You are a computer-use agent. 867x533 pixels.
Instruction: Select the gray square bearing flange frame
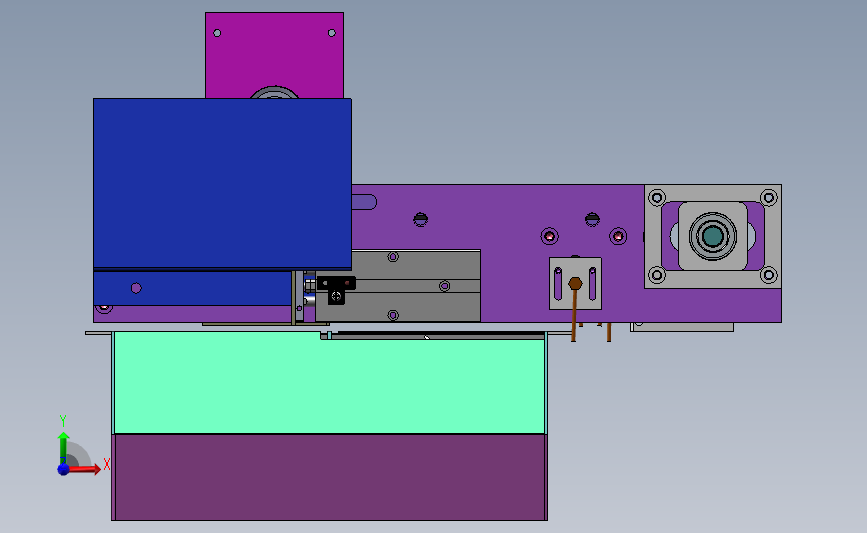pyautogui.click(x=713, y=236)
